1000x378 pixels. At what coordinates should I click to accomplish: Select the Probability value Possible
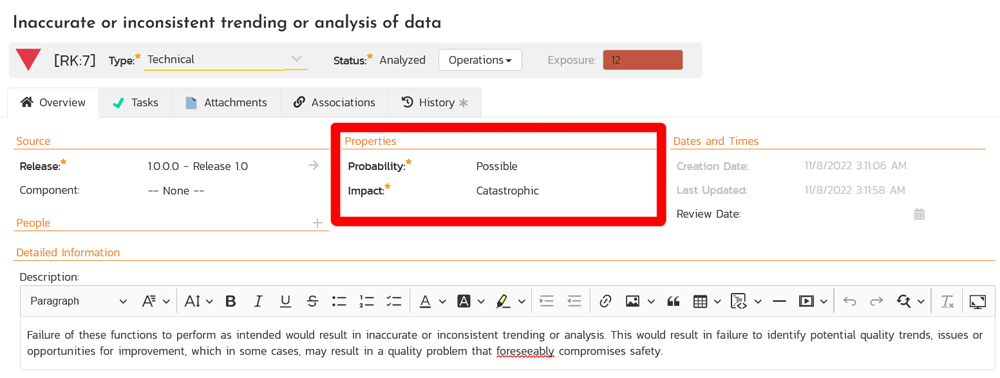[497, 166]
